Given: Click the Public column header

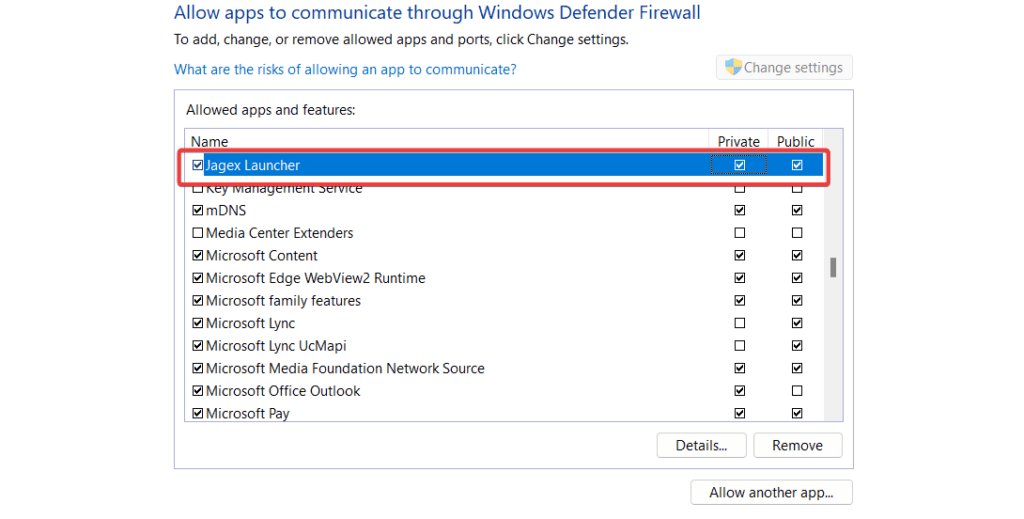Looking at the screenshot, I should pyautogui.click(x=795, y=142).
